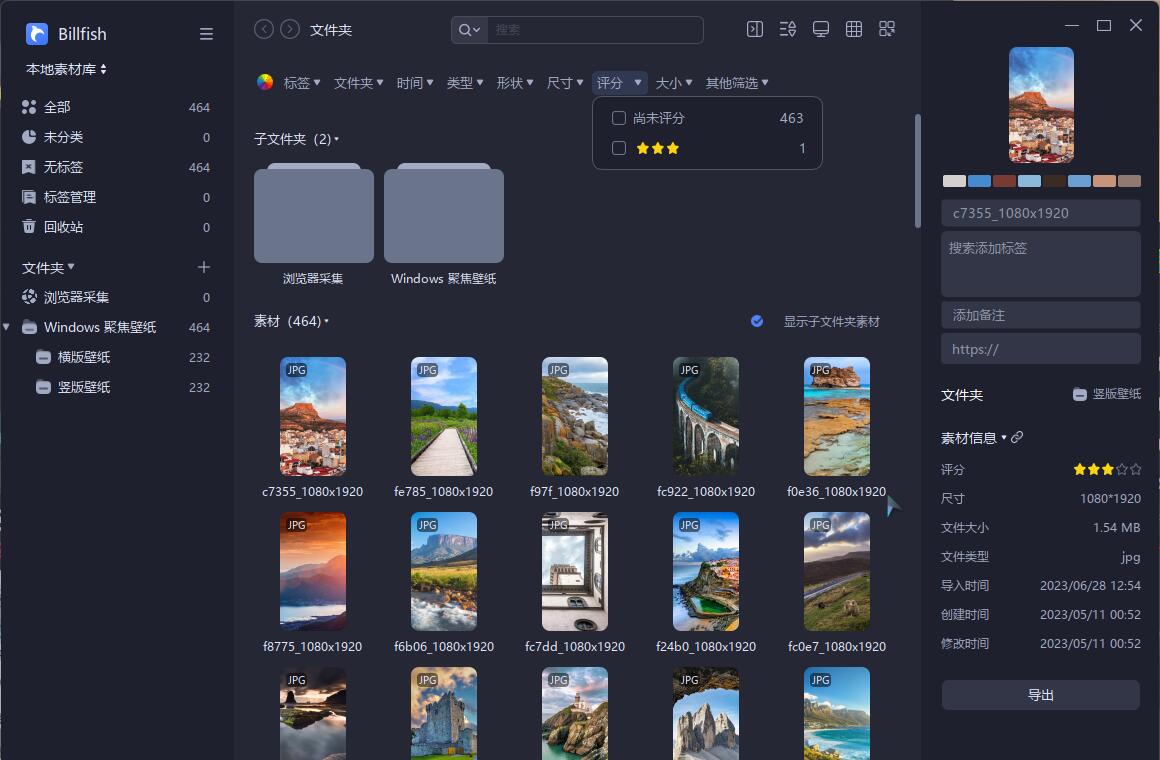Image resolution: width=1160 pixels, height=760 pixels.
Task: Toggle 显示子文件夹素材 option
Action: (757, 321)
